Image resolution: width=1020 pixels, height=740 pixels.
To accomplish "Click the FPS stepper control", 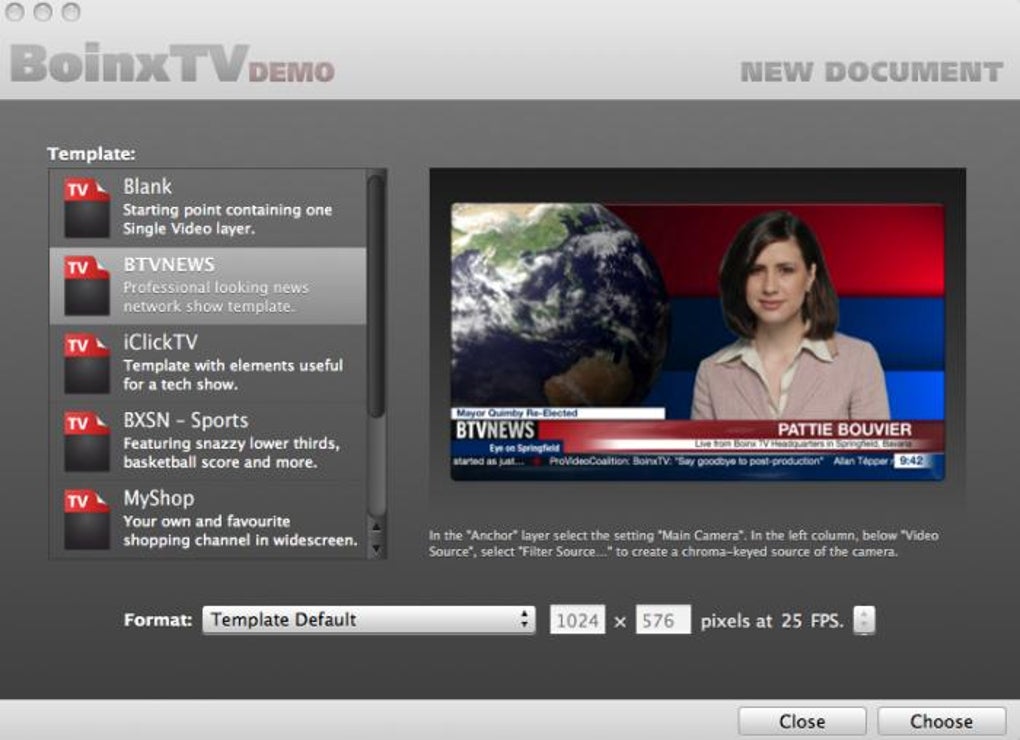I will pyautogui.click(x=864, y=620).
